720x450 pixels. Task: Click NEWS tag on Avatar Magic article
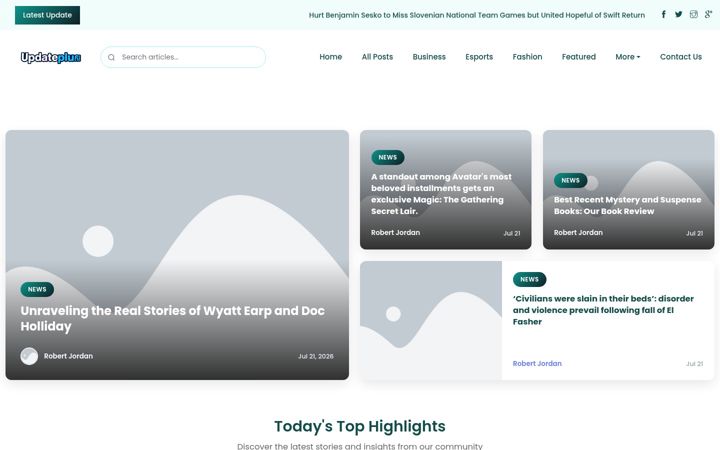click(388, 158)
